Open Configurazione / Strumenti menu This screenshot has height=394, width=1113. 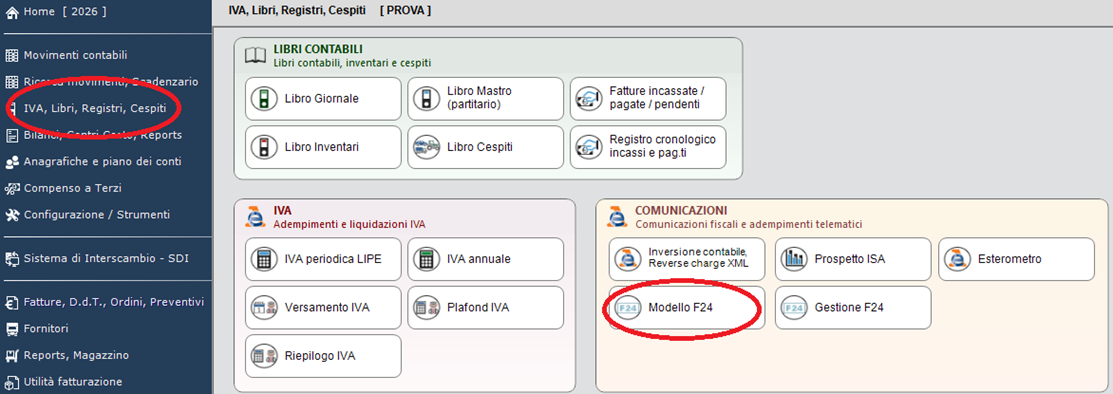pyautogui.click(x=87, y=215)
